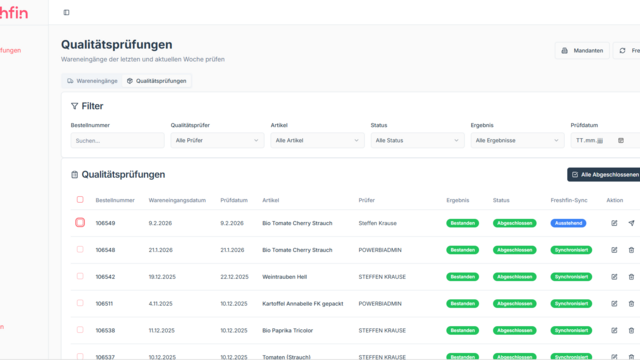Click the Prüfer column header
The image size is (640, 360).
(367, 200)
